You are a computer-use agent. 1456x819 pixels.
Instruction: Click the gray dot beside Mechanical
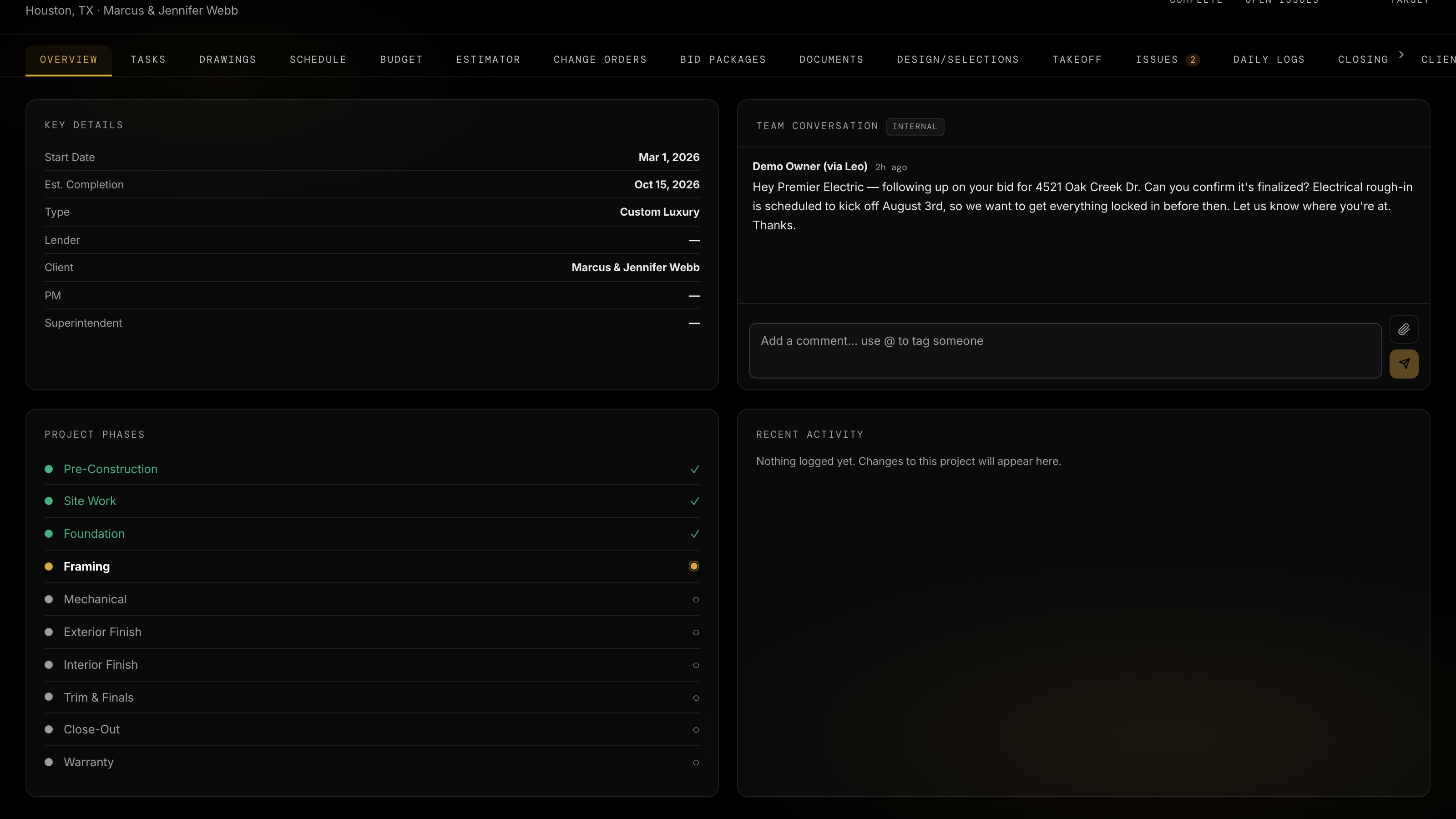pyautogui.click(x=49, y=599)
